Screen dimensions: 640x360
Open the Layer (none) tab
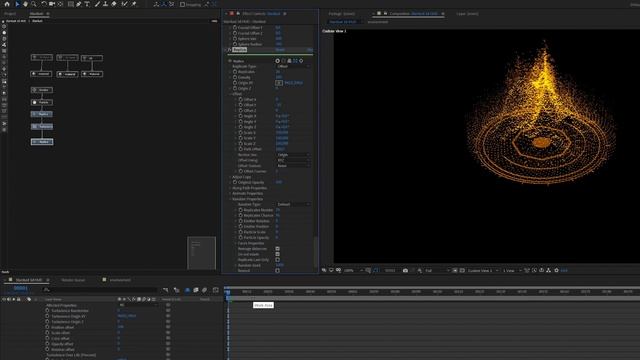467,13
